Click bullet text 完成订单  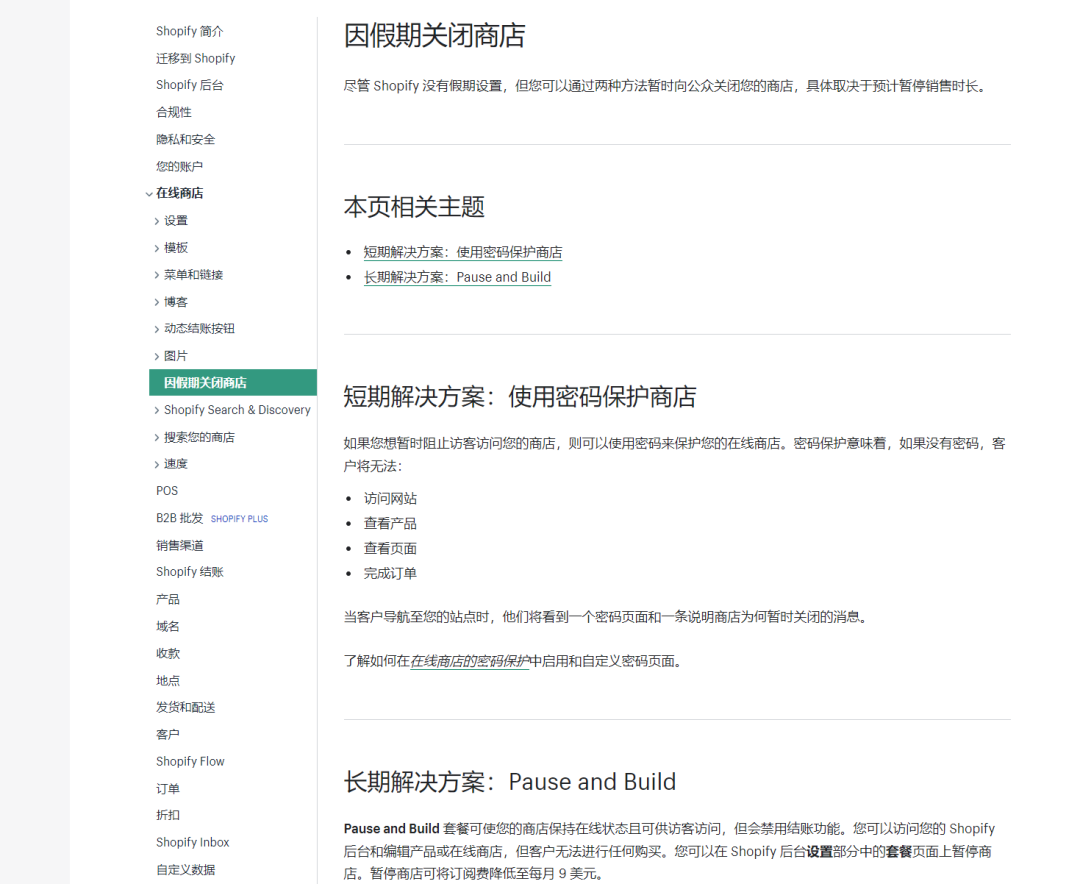[x=390, y=573]
